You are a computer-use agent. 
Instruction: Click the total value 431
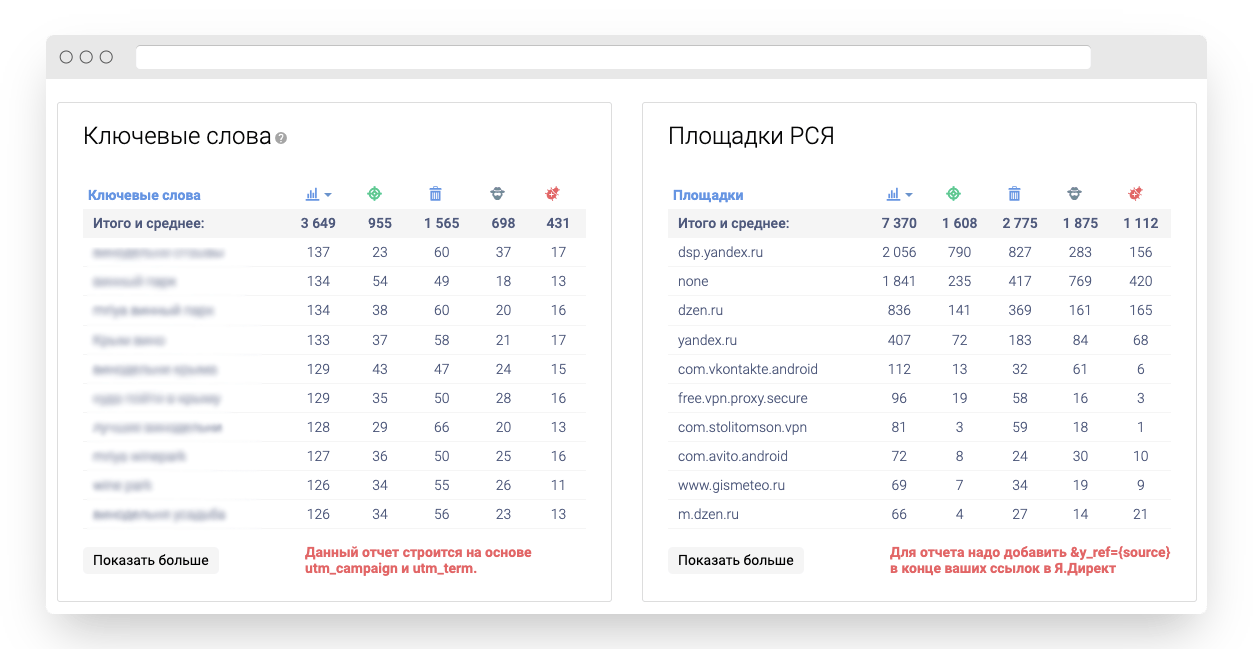coord(558,223)
